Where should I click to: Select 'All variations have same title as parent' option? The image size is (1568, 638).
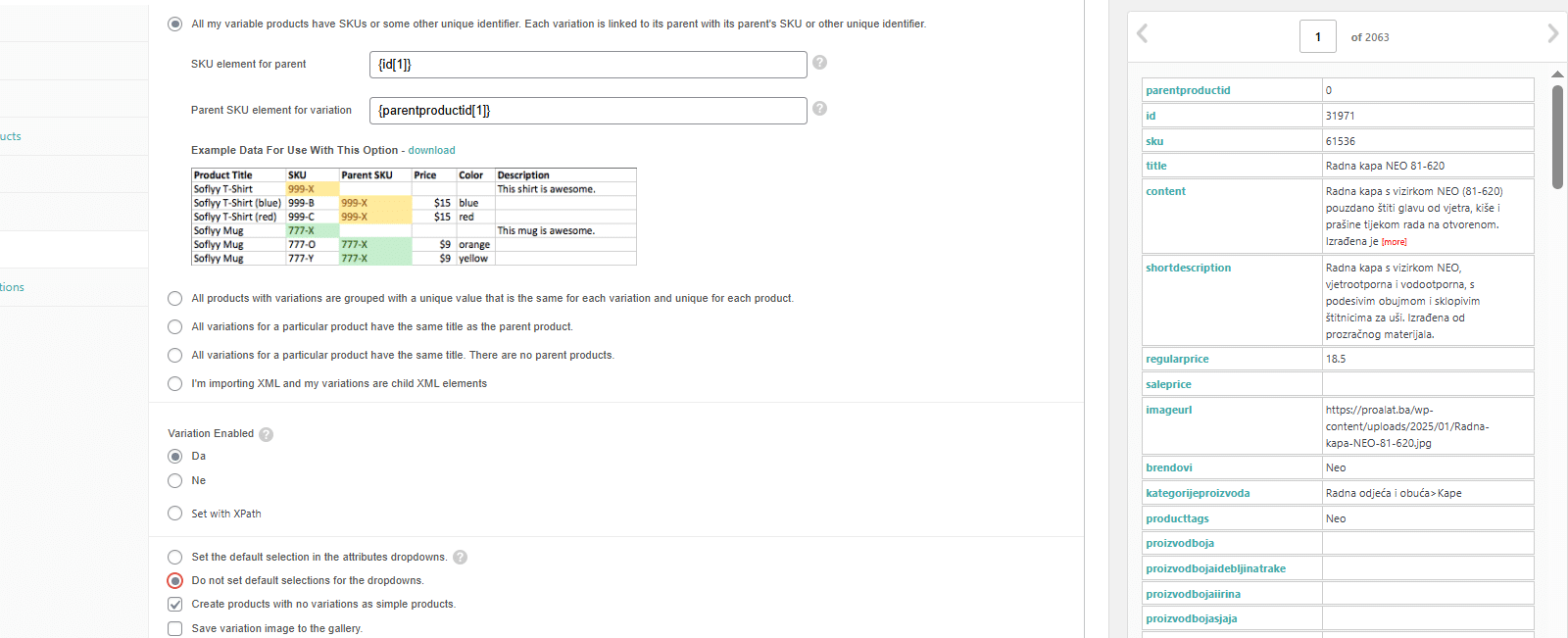(175, 327)
